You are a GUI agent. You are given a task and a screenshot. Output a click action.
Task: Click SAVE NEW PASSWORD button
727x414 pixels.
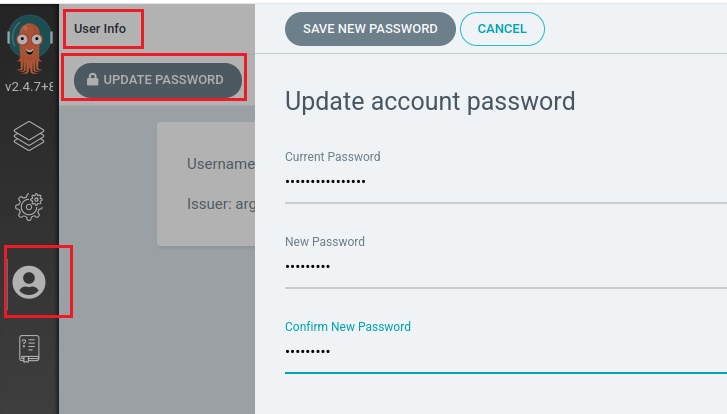tap(370, 29)
